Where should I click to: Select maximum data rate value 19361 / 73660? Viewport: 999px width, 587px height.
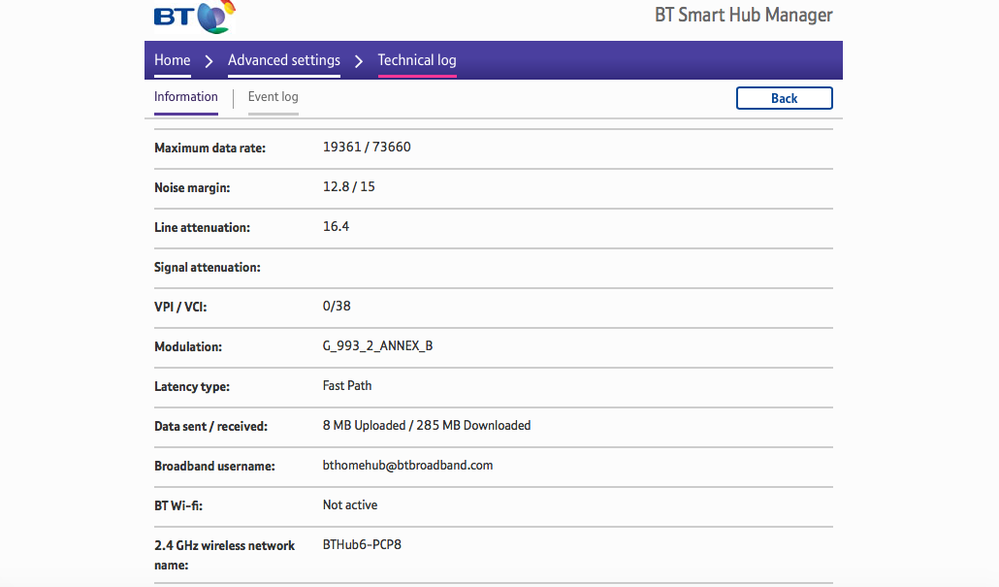[366, 147]
